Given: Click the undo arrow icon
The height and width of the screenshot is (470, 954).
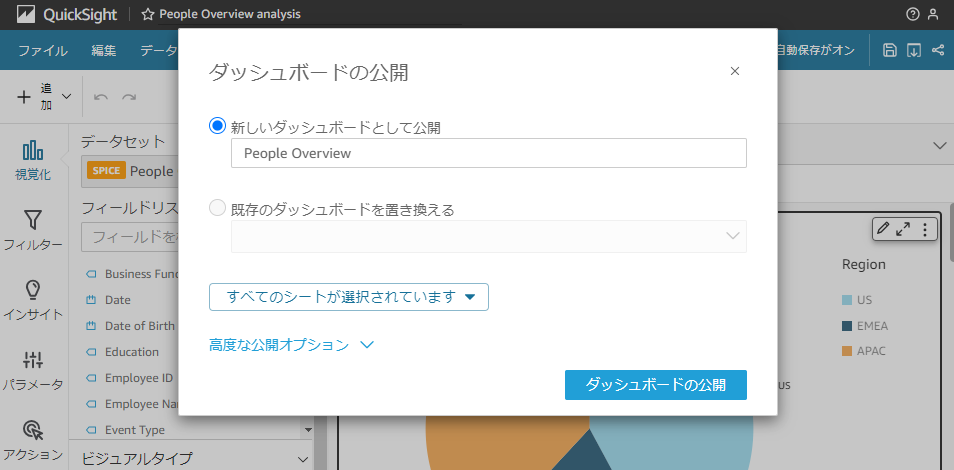Looking at the screenshot, I should (101, 97).
